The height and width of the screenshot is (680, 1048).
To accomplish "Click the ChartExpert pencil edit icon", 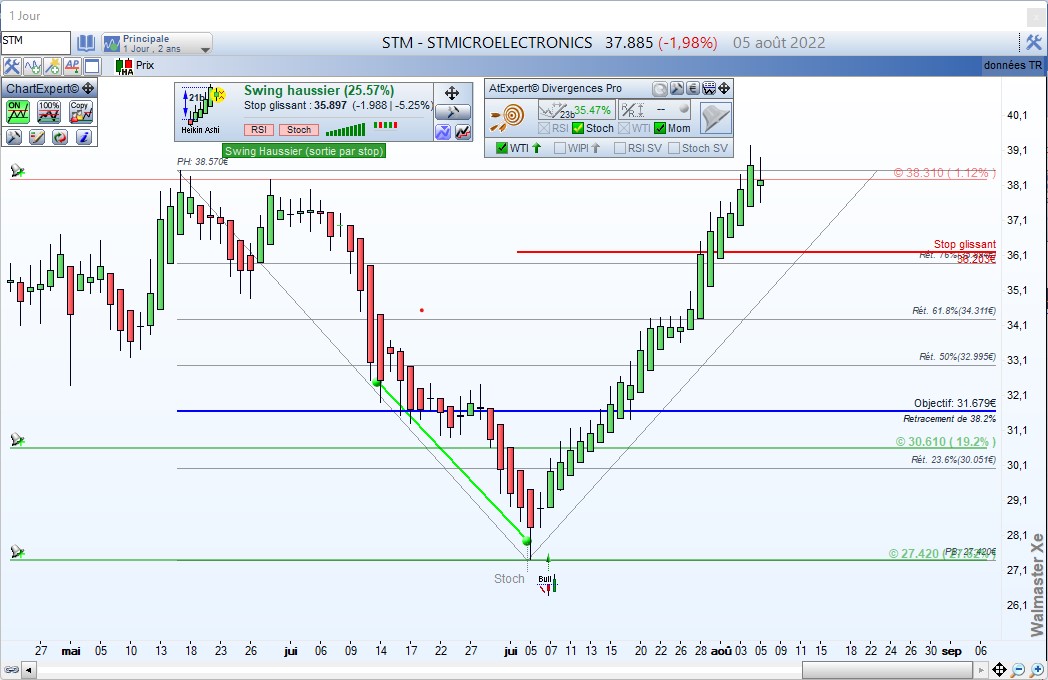I will coord(37,137).
